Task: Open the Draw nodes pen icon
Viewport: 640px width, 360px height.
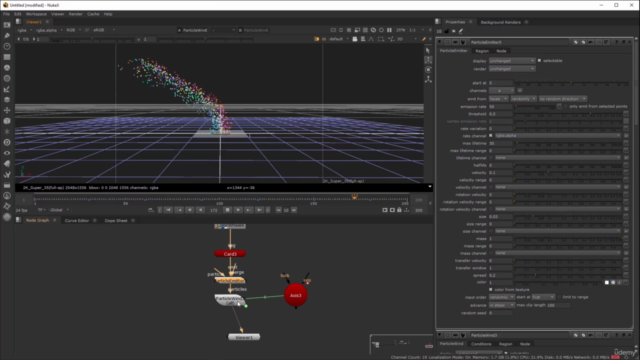Action: 7,36
